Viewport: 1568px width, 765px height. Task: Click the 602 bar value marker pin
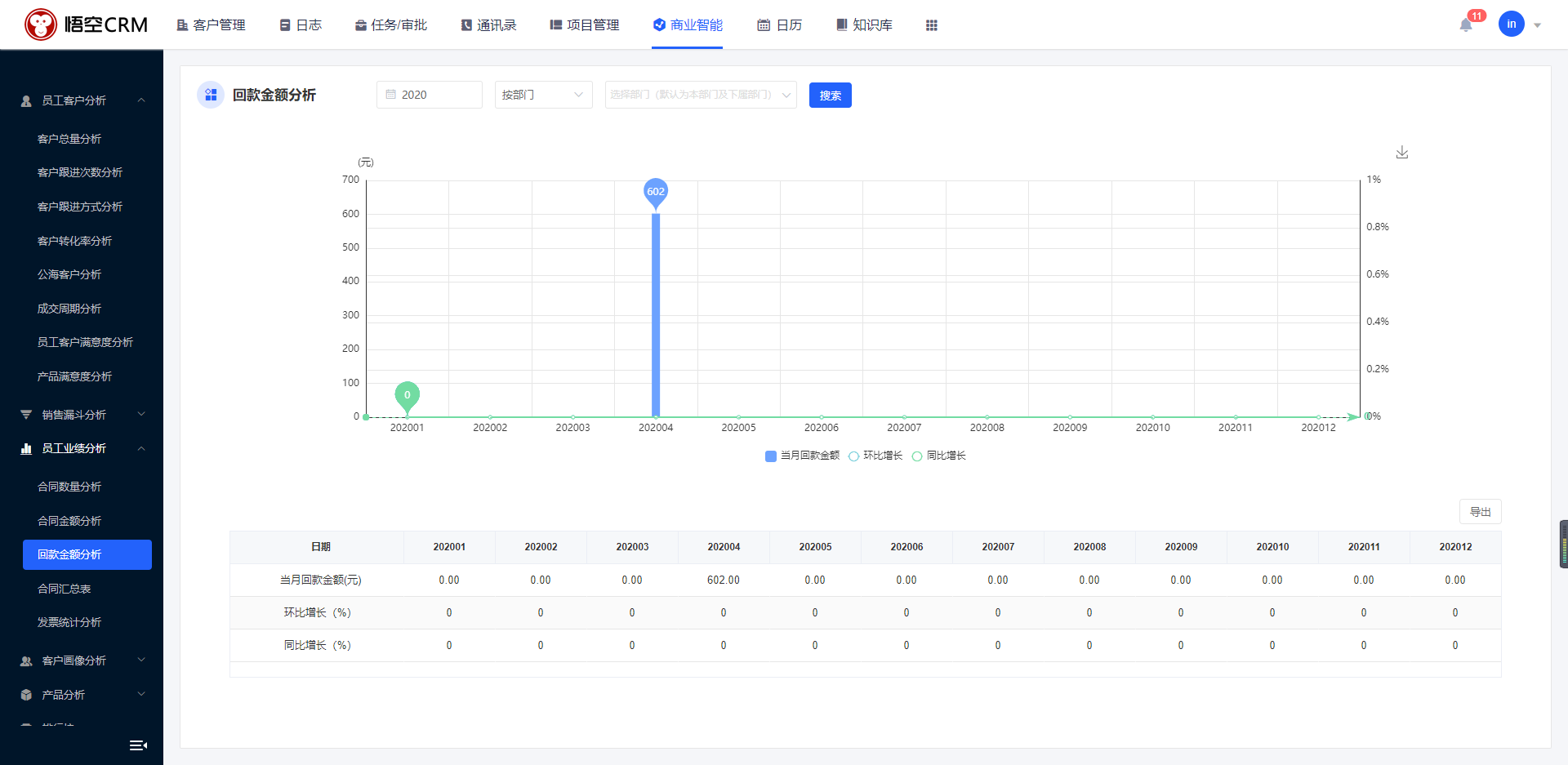pos(656,192)
